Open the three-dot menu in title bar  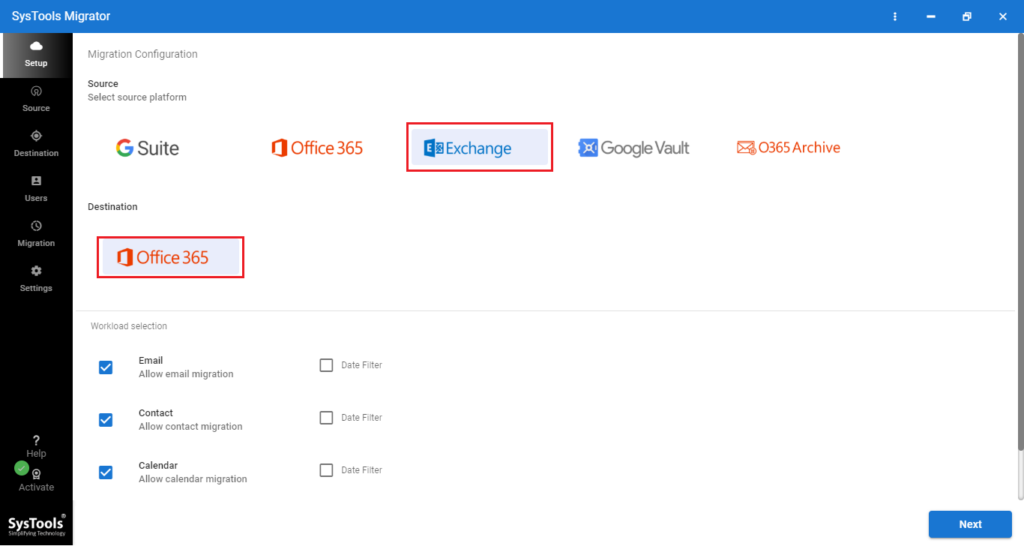click(895, 17)
